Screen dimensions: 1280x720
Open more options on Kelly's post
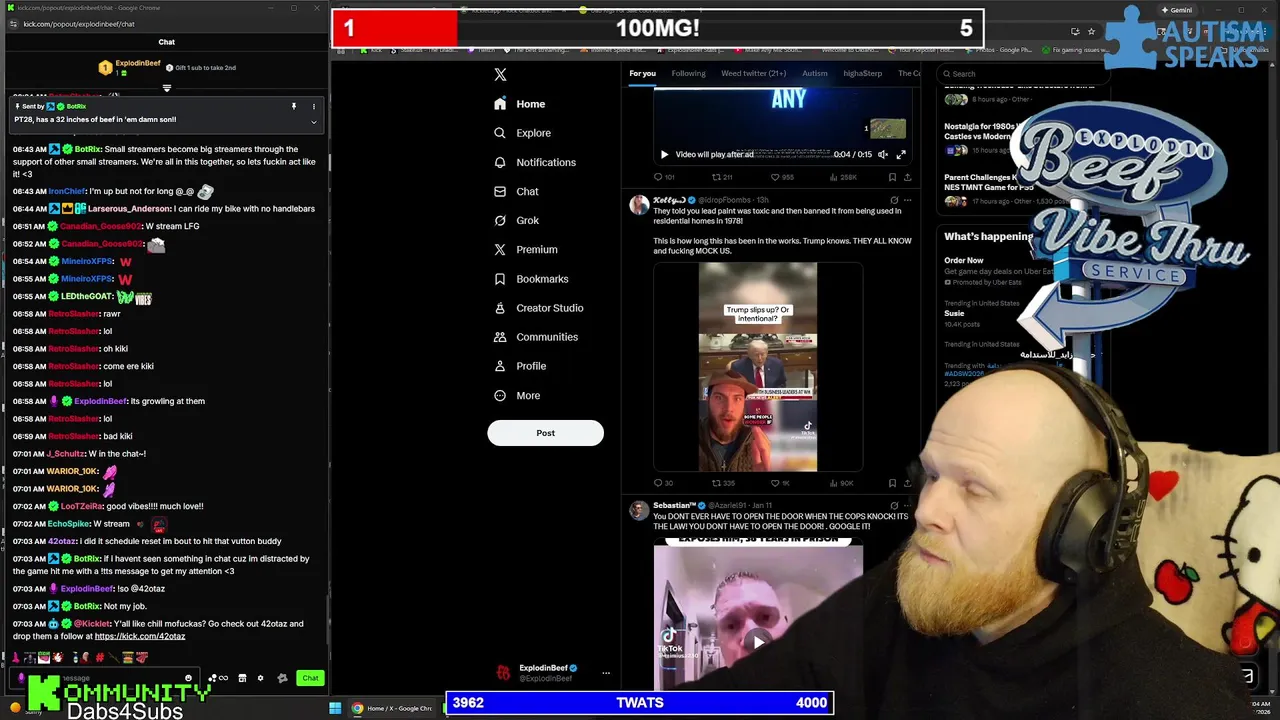point(907,200)
